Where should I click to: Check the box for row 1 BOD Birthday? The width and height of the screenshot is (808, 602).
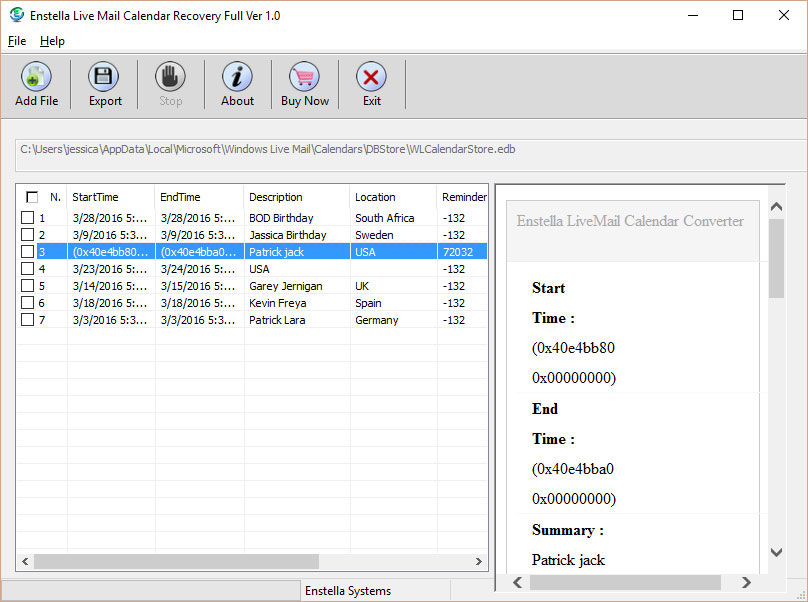tap(28, 218)
